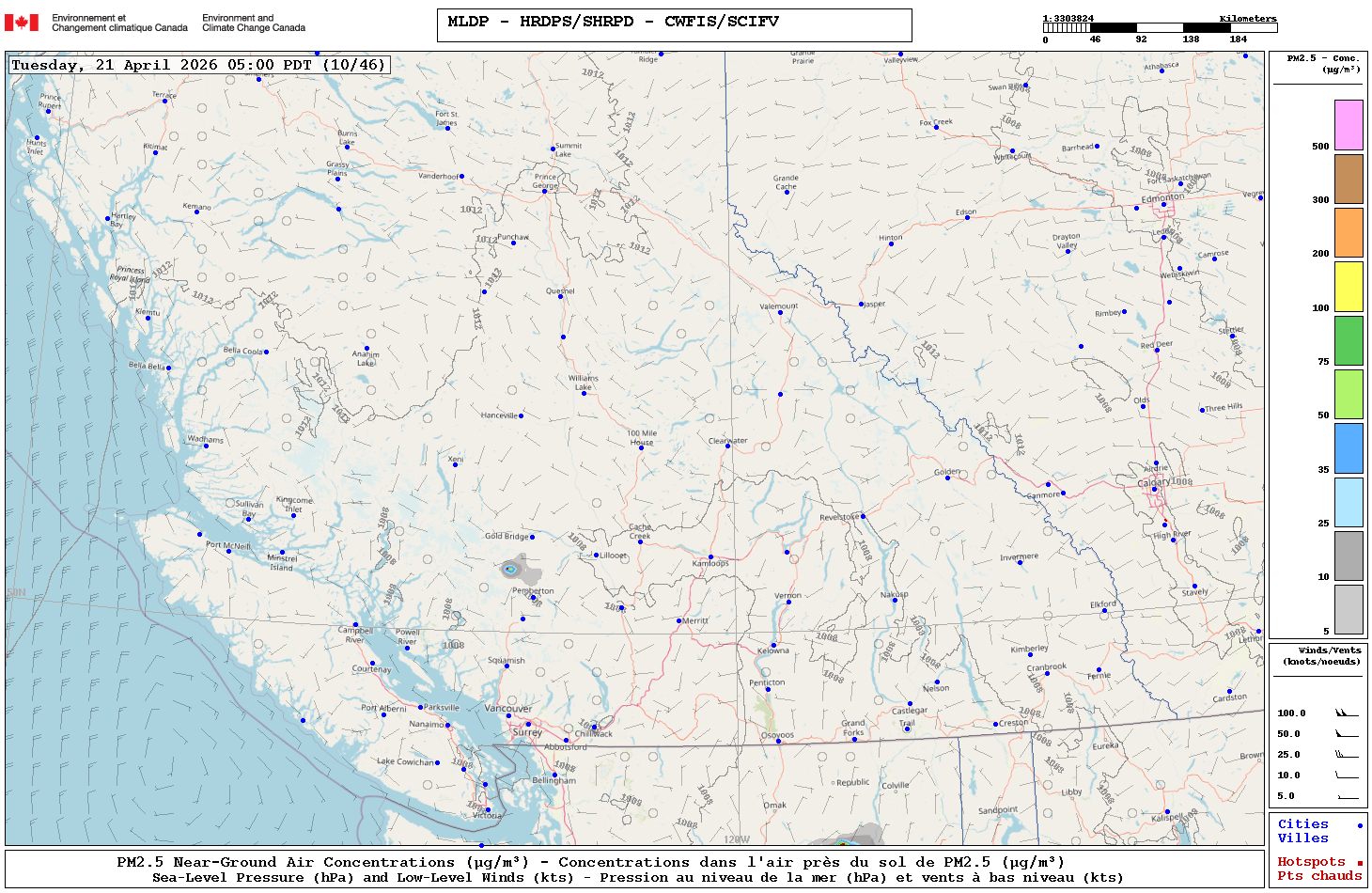Viewport: 1372px width, 893px height.
Task: Select the orange 200 concentration swatch
Action: pyautogui.click(x=1349, y=232)
